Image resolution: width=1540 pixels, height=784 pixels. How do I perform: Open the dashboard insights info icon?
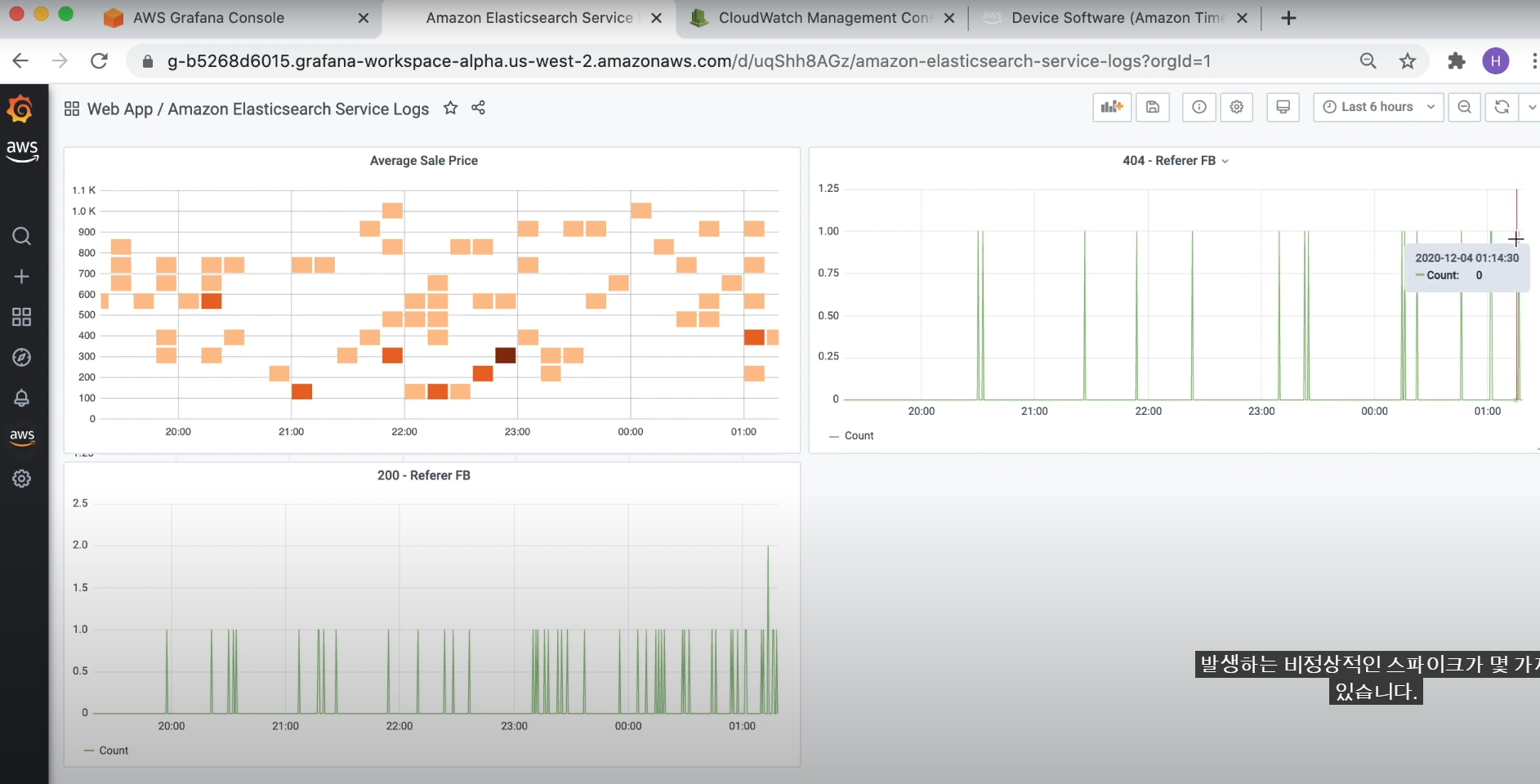(1199, 107)
